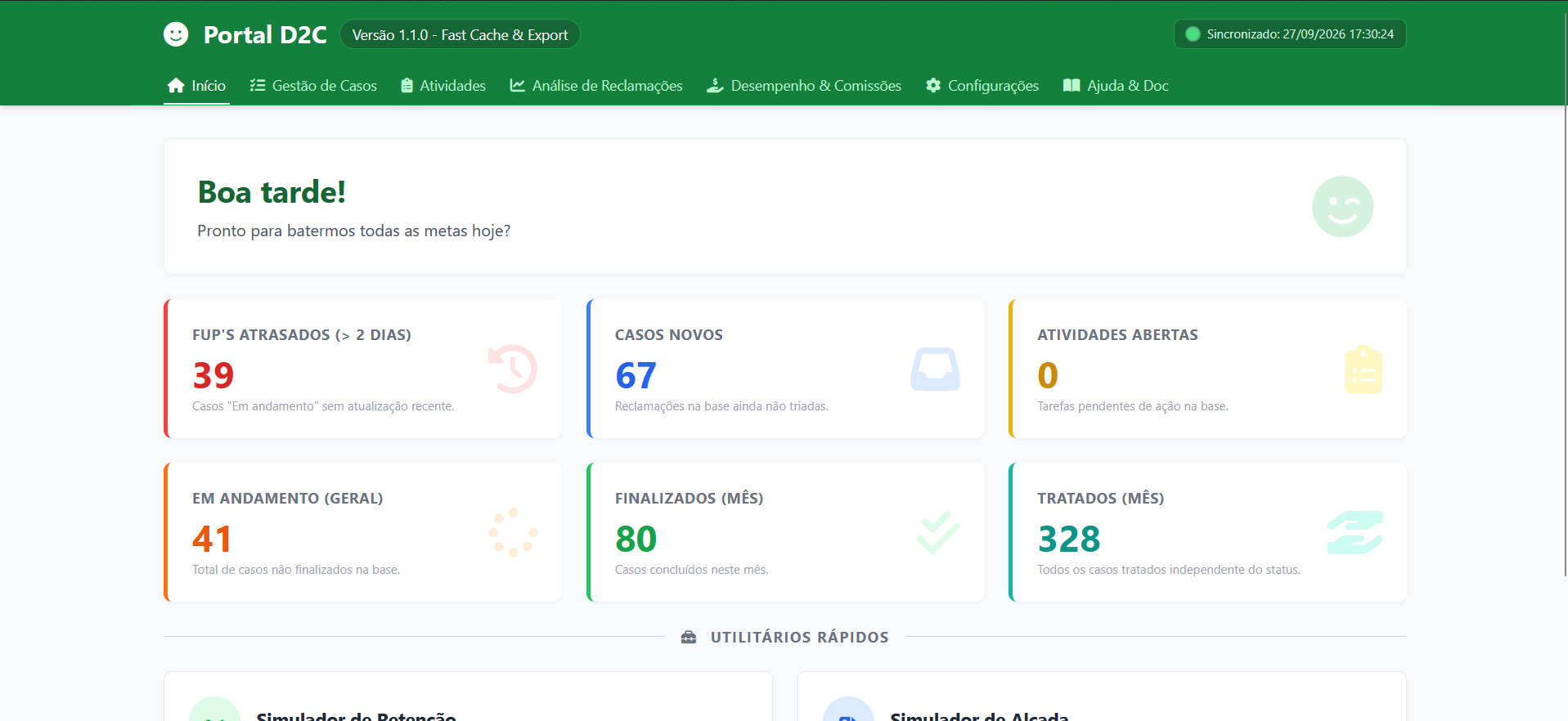Click the Em Andamento spinner icon
Screen dimensions: 1568x721
point(513,533)
